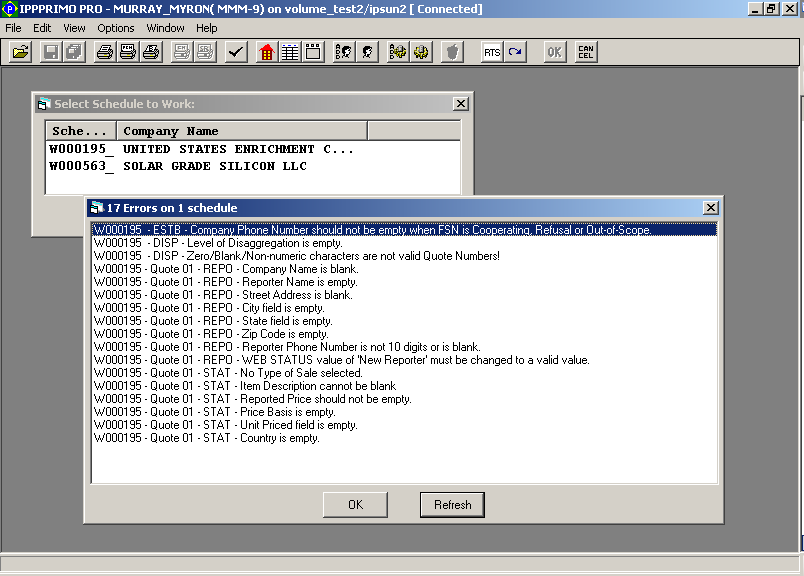
Task: Select the WEB STATUS 'New Reporter' error
Action: (404, 360)
